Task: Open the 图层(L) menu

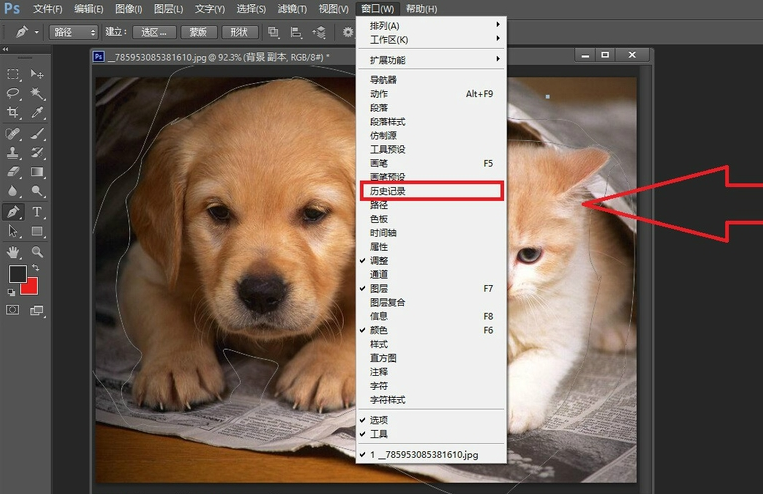Action: 168,9
